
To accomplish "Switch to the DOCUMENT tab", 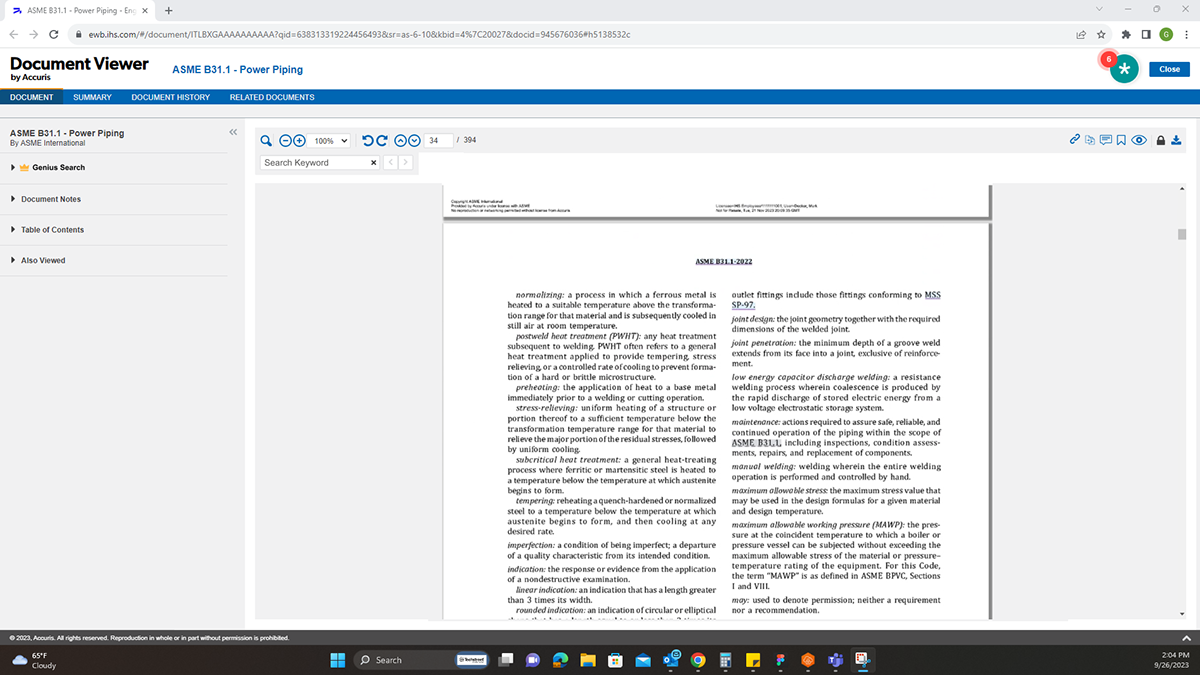I will tap(32, 97).
